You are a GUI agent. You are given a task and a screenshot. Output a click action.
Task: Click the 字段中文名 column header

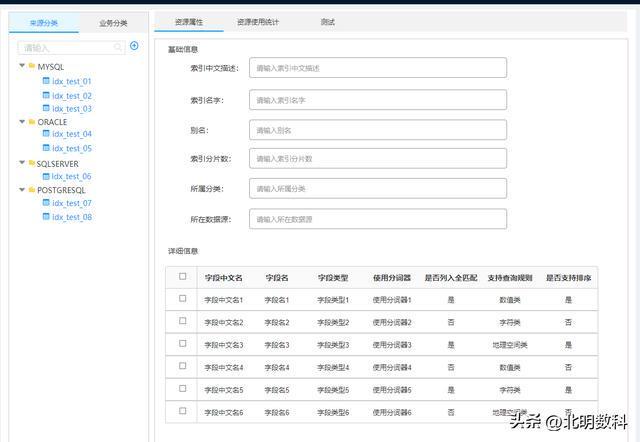point(224,278)
